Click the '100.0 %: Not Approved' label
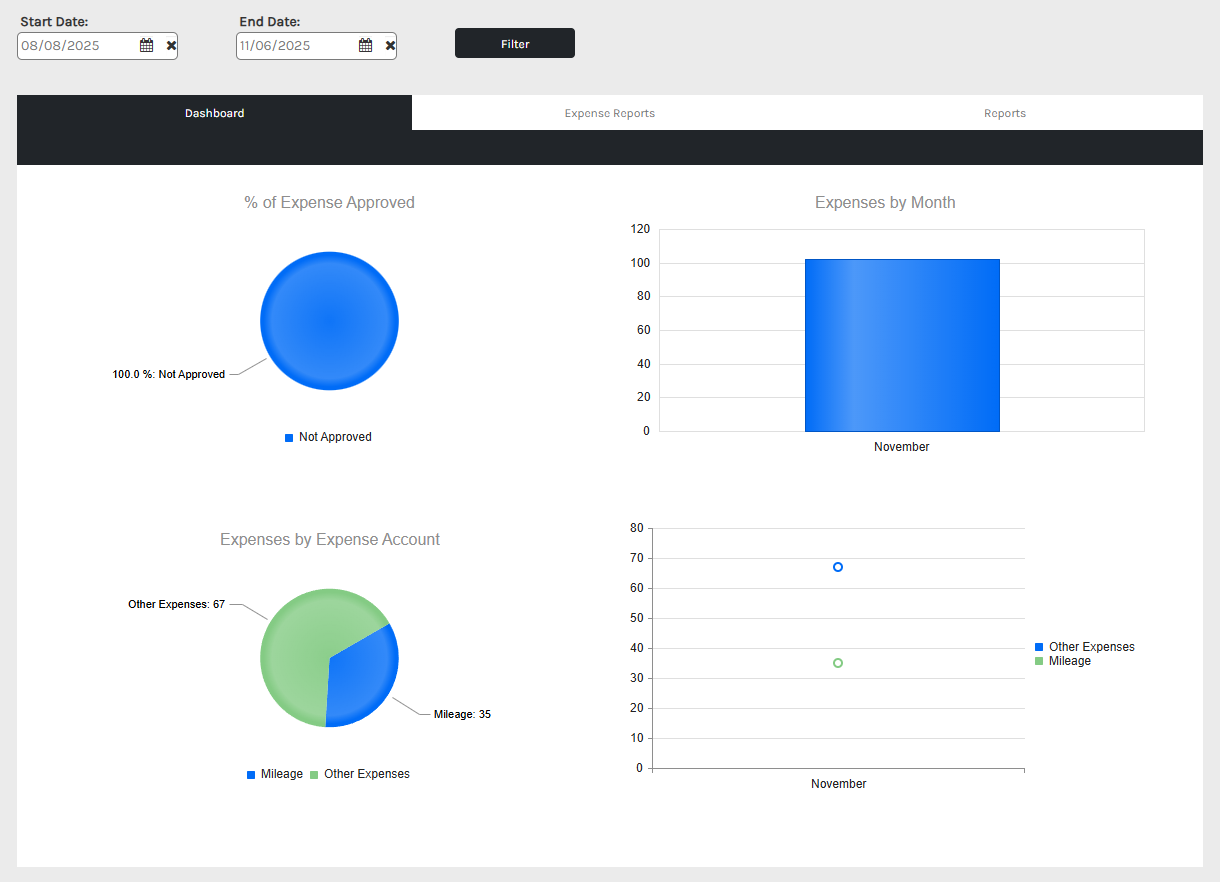The image size is (1220, 882). coord(169,374)
